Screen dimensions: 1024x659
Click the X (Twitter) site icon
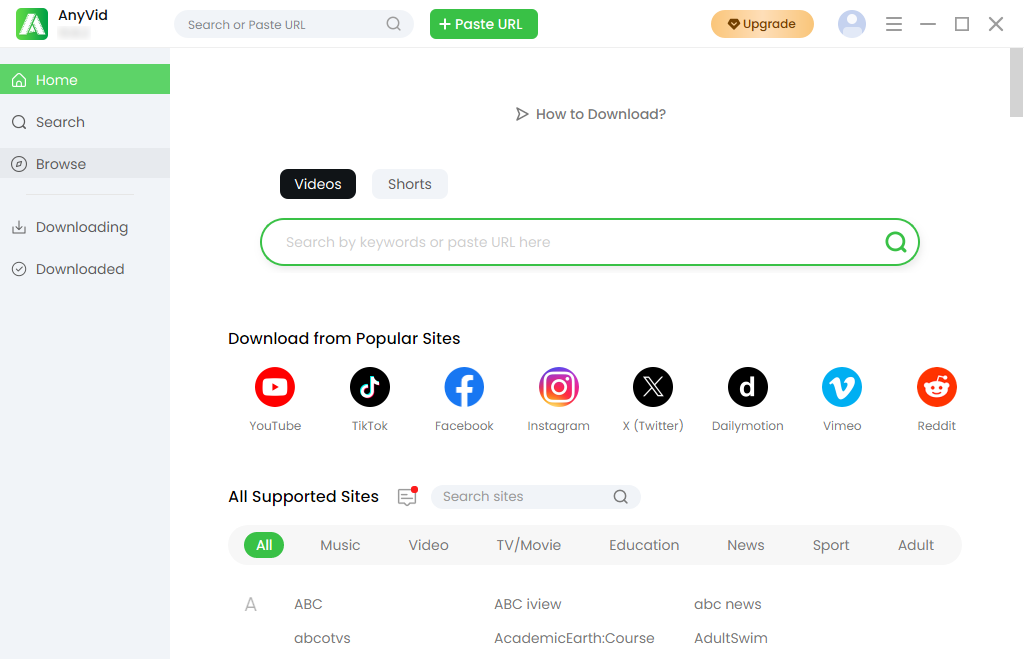[653, 387]
